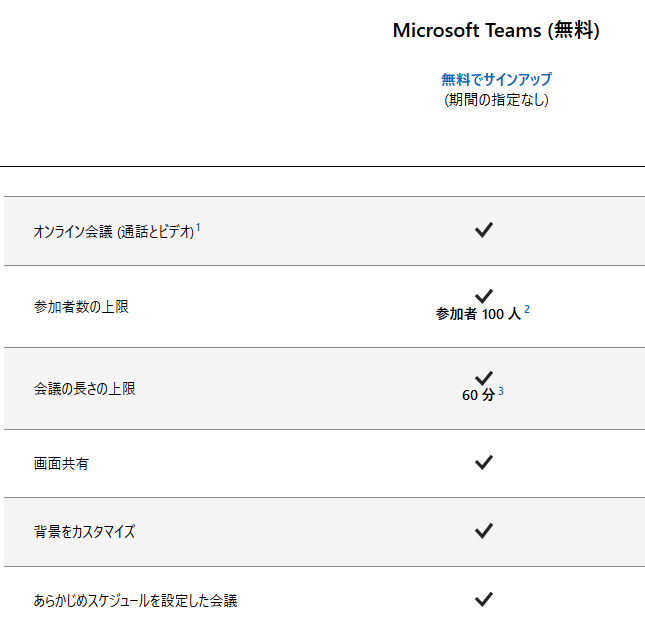Click footnote 1 beside オンライン会議

tap(198, 227)
